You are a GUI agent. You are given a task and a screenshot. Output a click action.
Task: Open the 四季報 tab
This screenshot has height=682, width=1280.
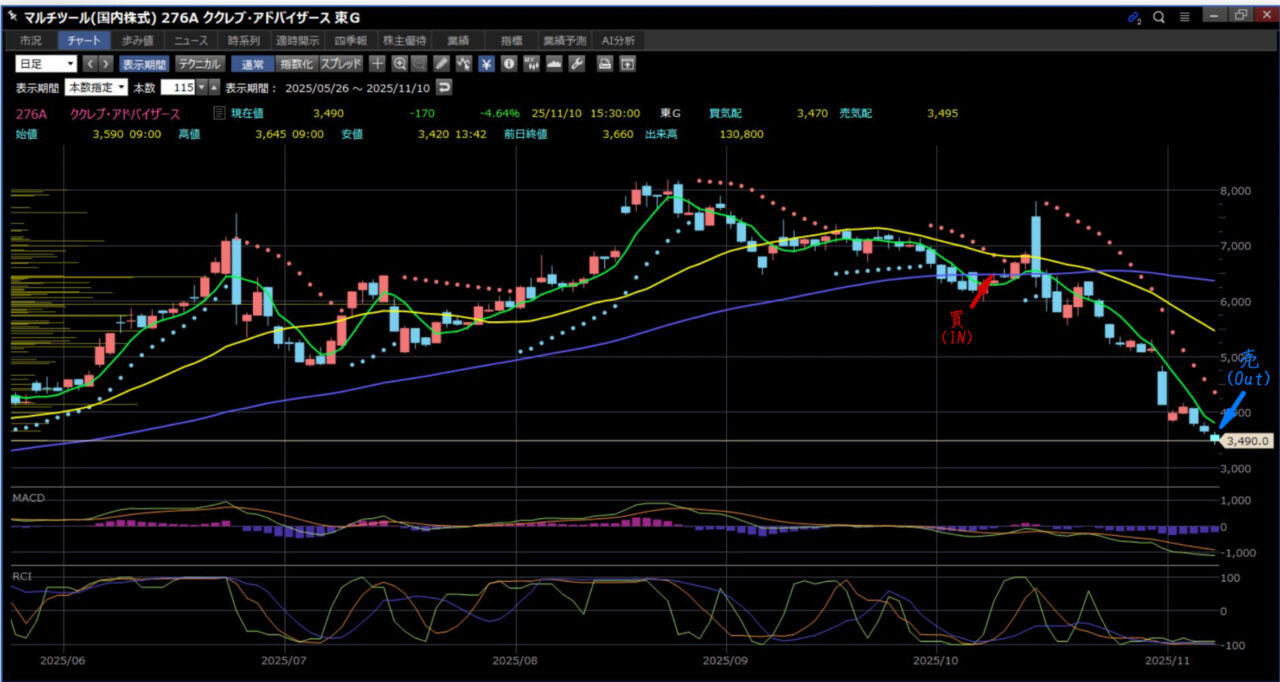(x=352, y=41)
